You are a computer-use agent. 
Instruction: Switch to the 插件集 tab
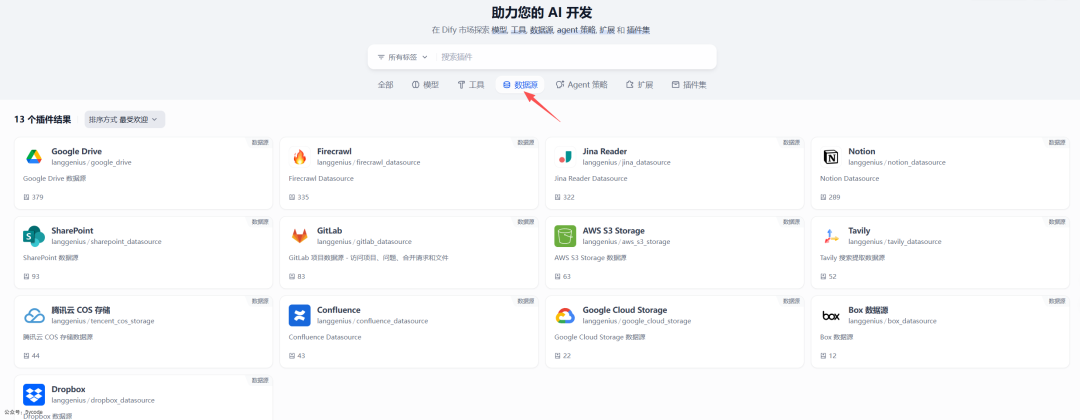point(689,85)
